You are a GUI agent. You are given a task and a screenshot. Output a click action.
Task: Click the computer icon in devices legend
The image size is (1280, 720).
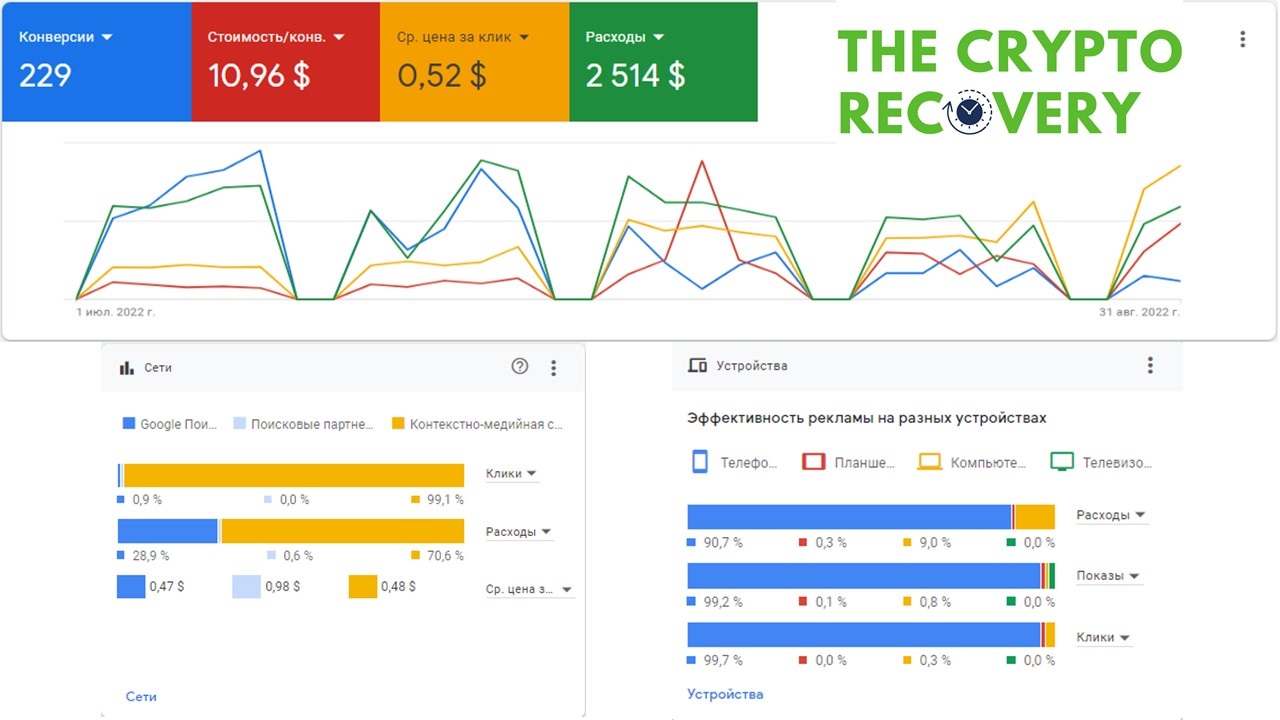tap(930, 462)
